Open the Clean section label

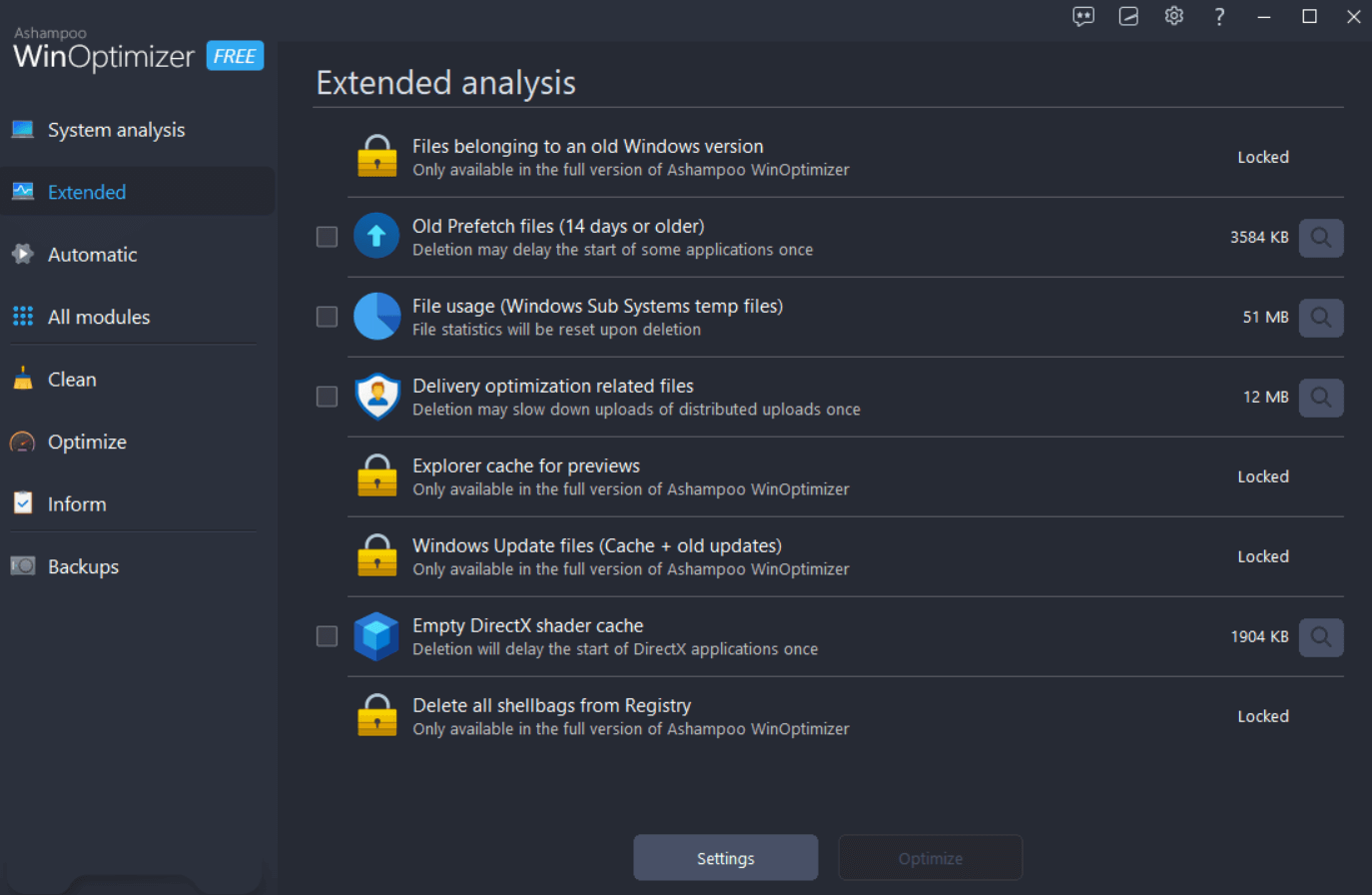tap(72, 380)
